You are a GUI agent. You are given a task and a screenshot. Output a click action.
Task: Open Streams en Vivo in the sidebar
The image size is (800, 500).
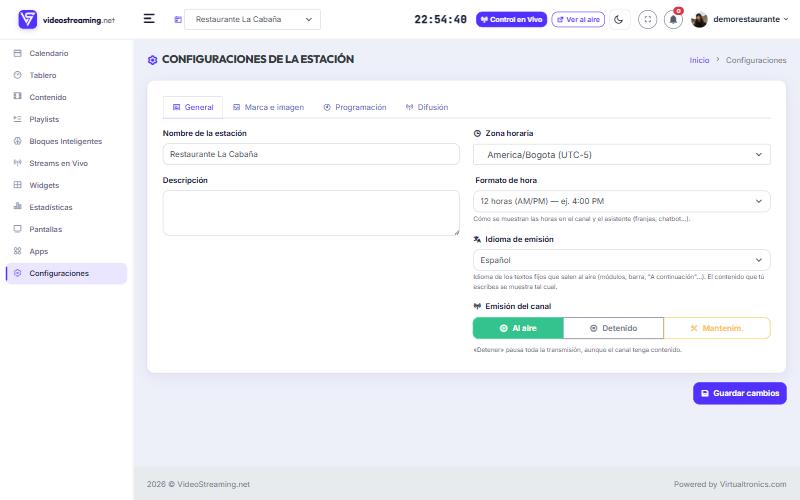click(66, 163)
